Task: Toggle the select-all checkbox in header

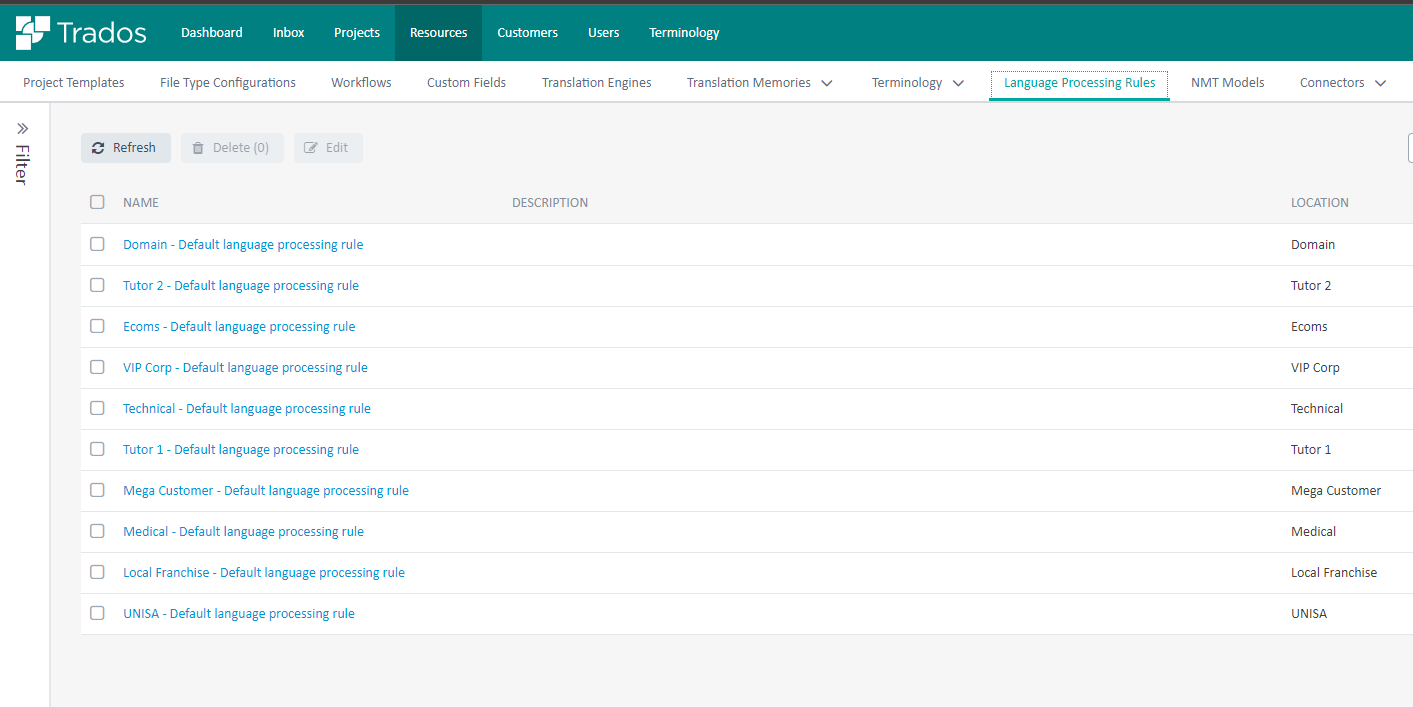Action: point(97,202)
